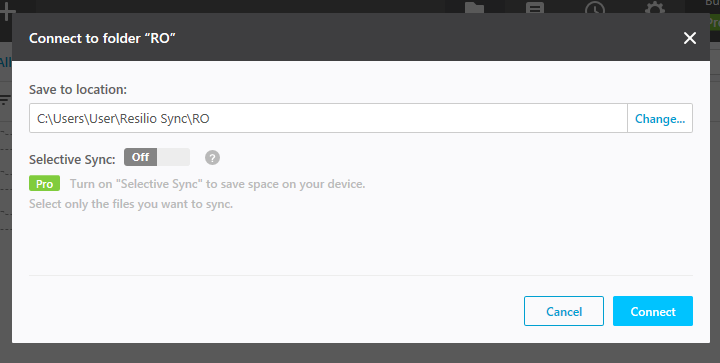The height and width of the screenshot is (363, 720).
Task: Open the Selective Sync help question mark
Action: 212,157
